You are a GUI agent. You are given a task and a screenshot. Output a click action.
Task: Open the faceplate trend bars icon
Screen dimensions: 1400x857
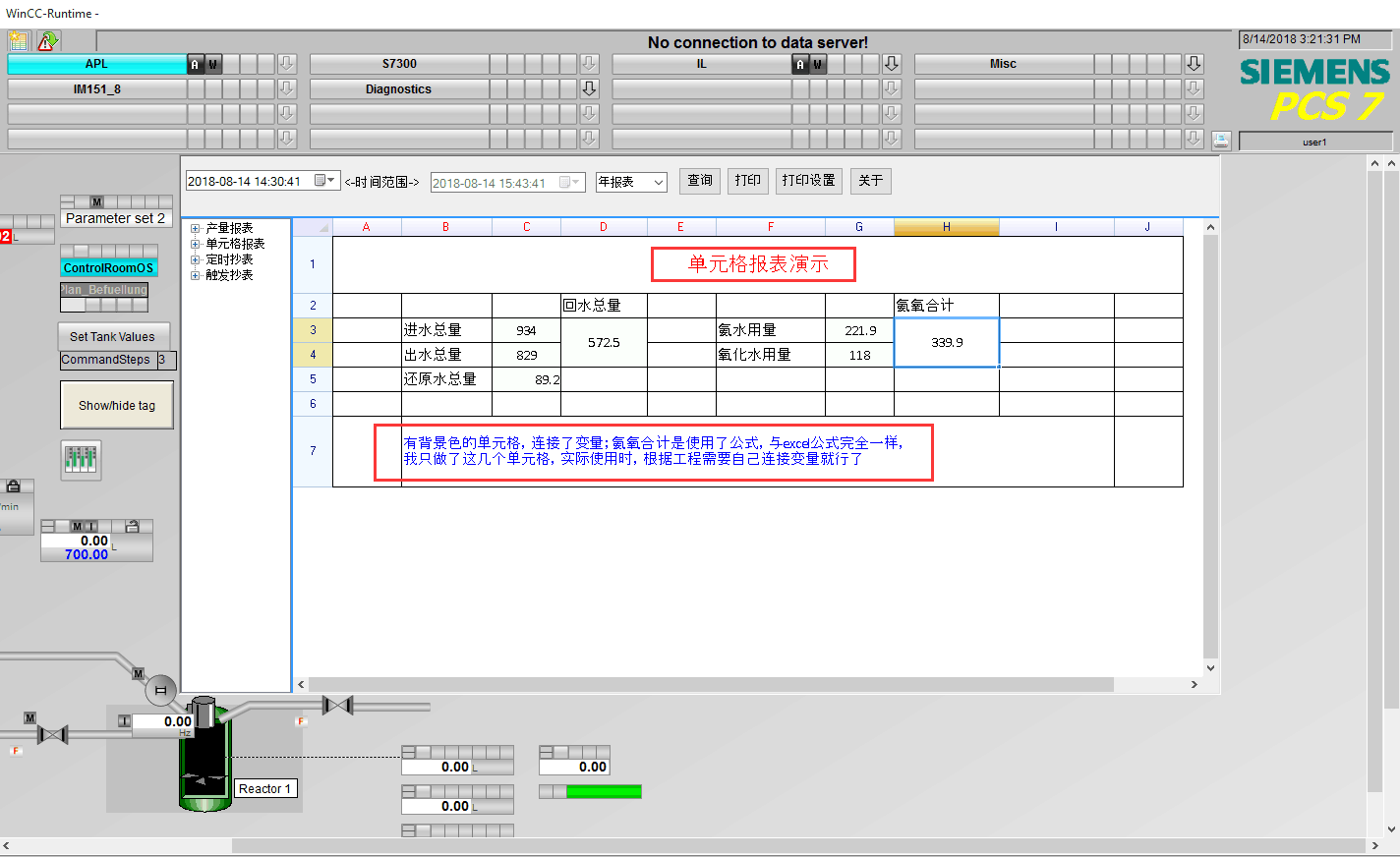coord(81,459)
